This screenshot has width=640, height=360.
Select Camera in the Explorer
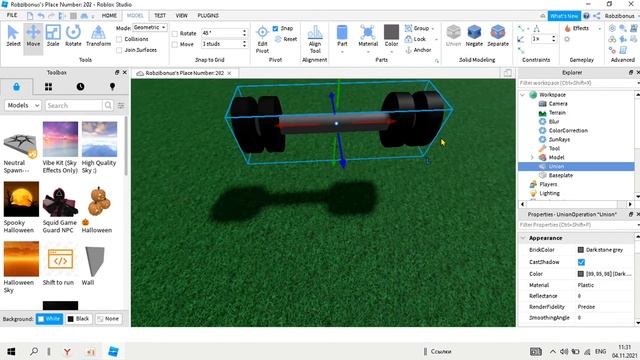558,104
